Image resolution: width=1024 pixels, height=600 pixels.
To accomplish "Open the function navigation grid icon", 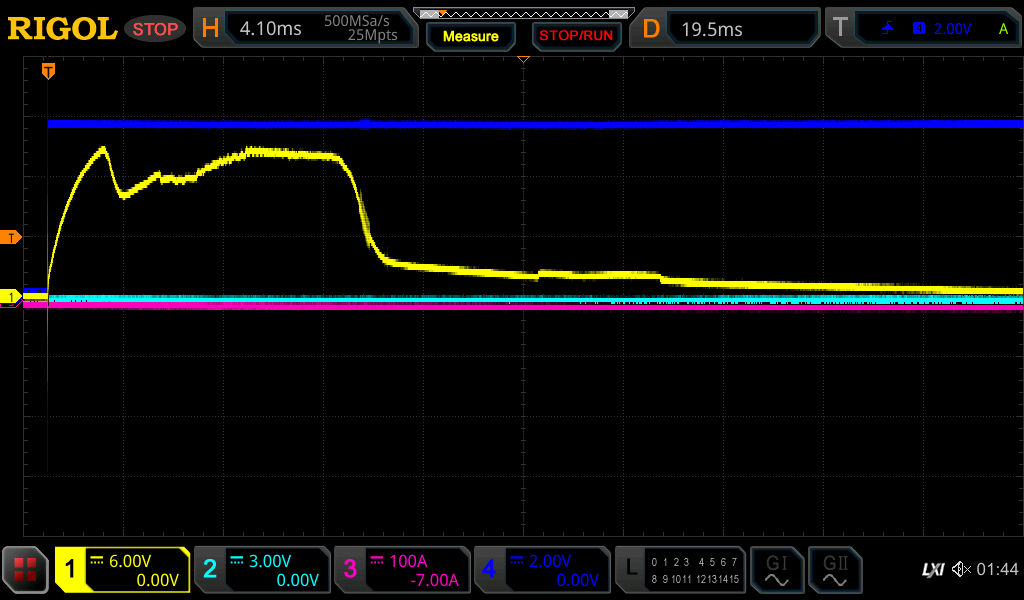I will click(25, 570).
